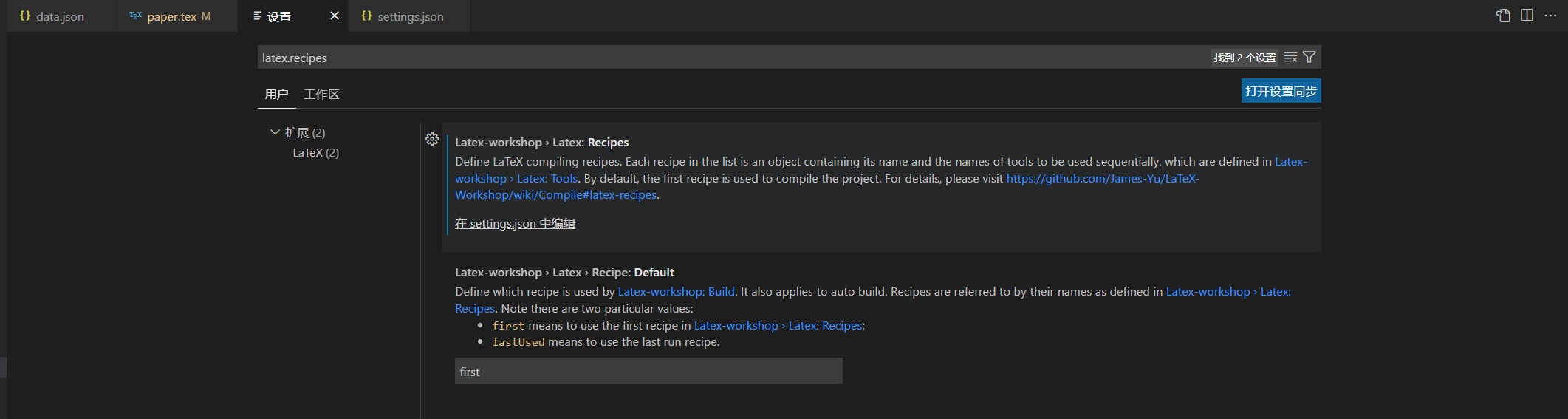Open the GitHub LaTeX-Workshop wiki link
Screen dimensions: 1568x419
tap(1102, 179)
